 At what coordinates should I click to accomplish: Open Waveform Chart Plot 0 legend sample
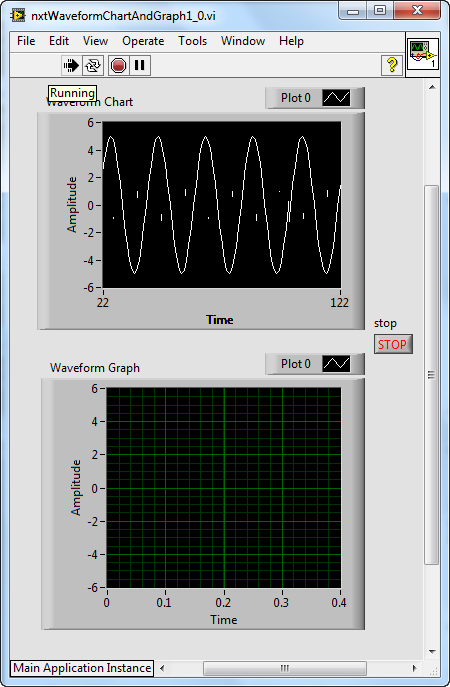tap(336, 98)
